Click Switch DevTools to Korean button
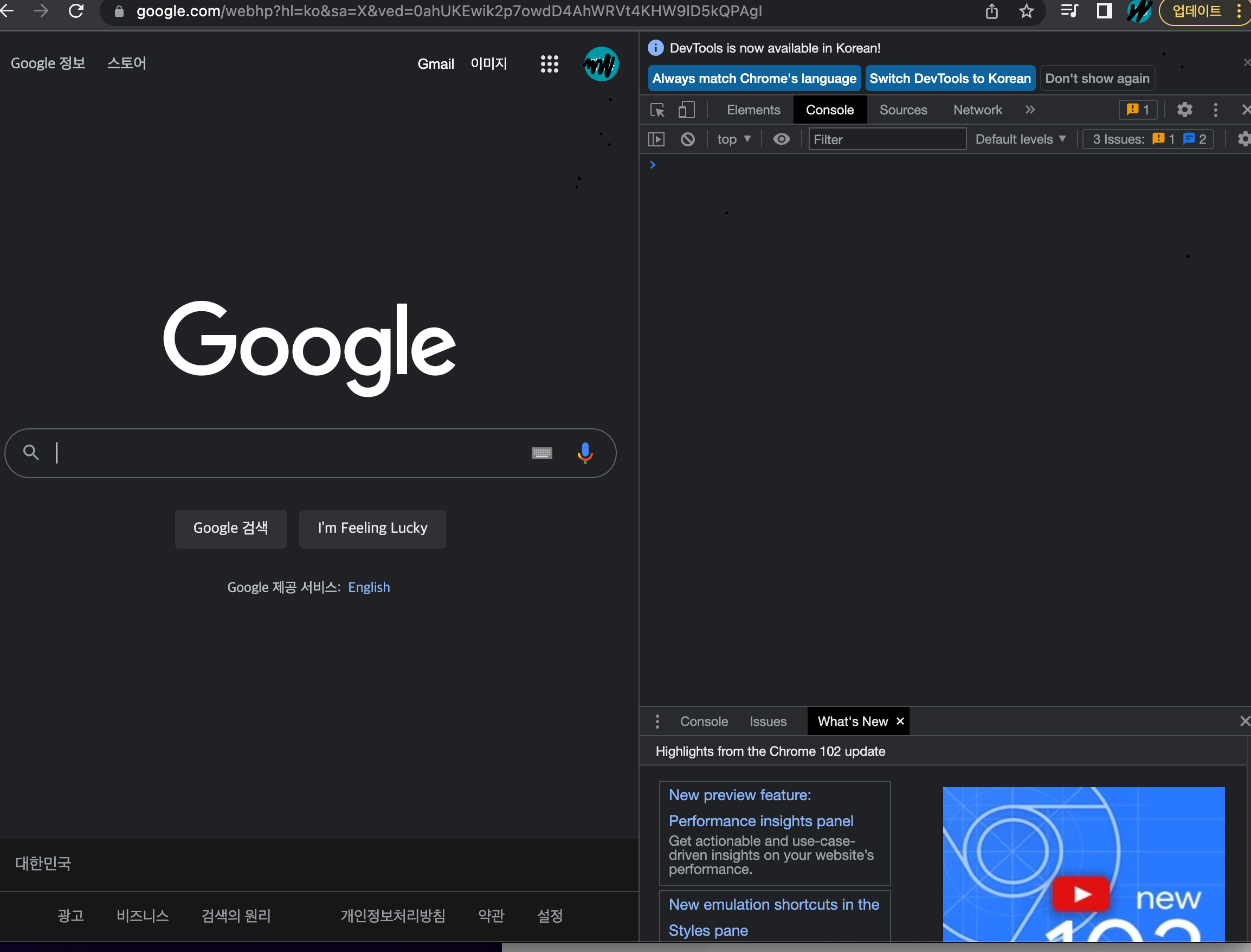Image resolution: width=1251 pixels, height=952 pixels. 950,79
